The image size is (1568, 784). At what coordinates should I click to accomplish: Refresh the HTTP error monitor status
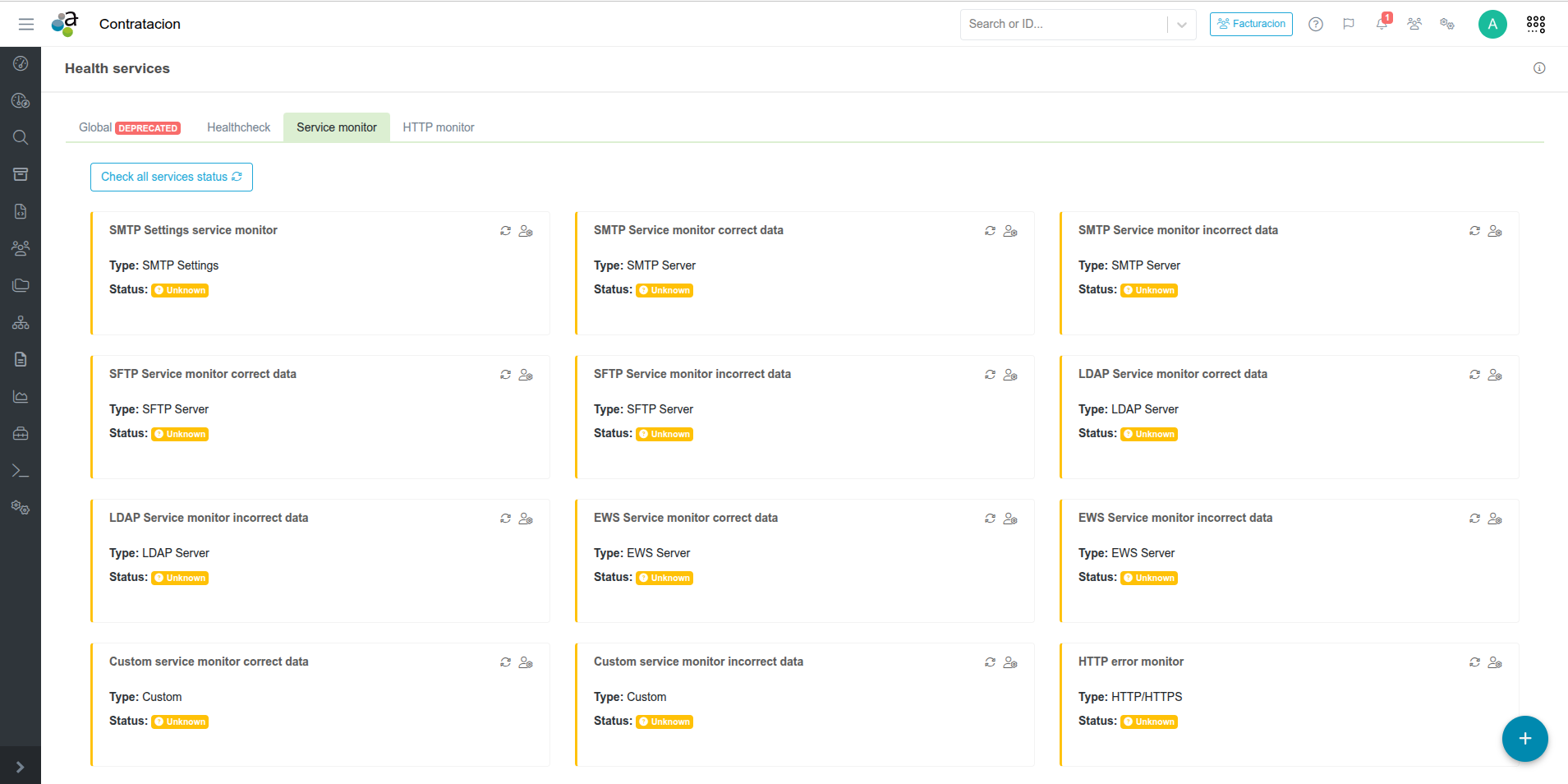pos(1474,662)
